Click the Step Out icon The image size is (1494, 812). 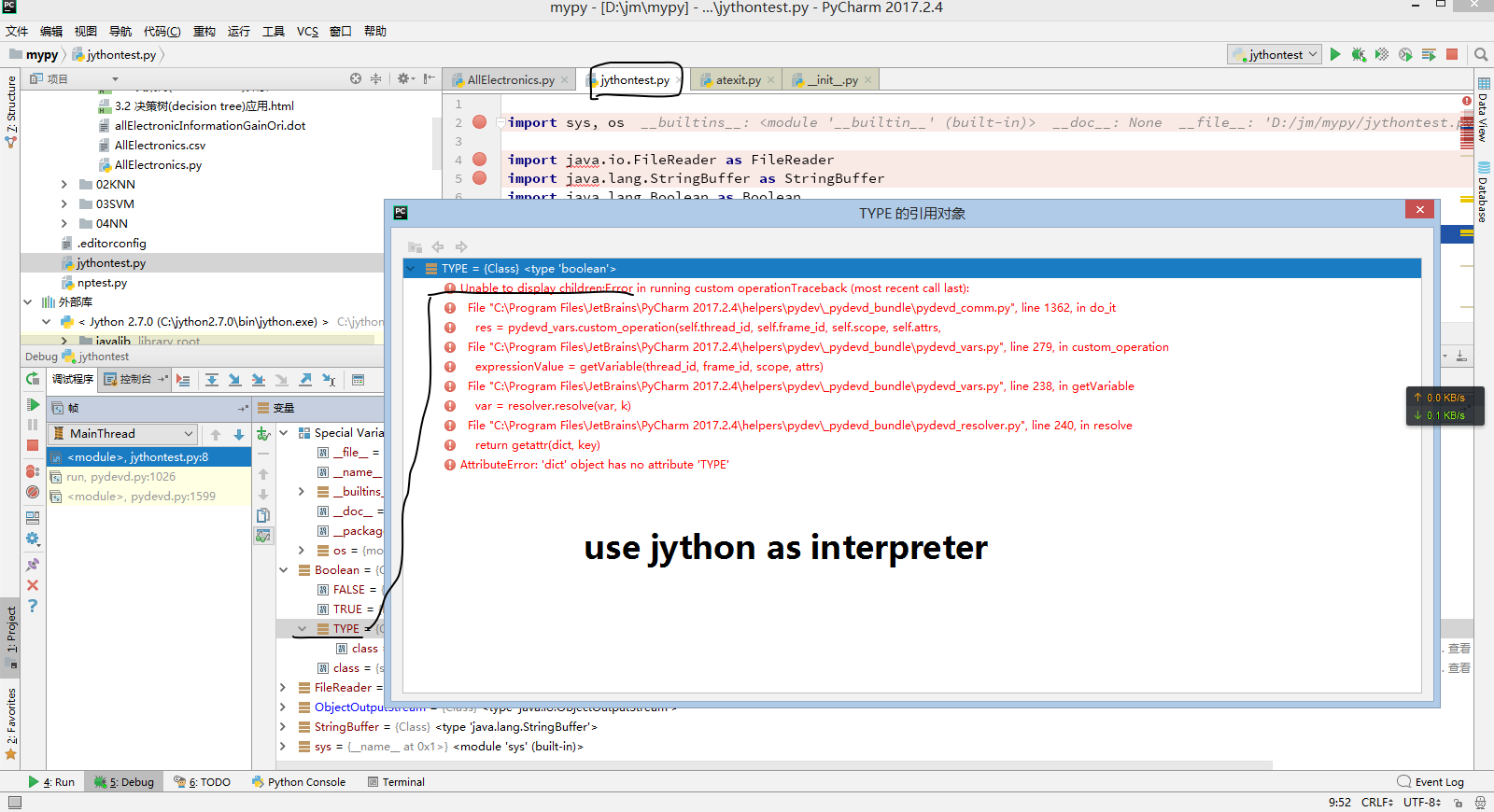305,380
